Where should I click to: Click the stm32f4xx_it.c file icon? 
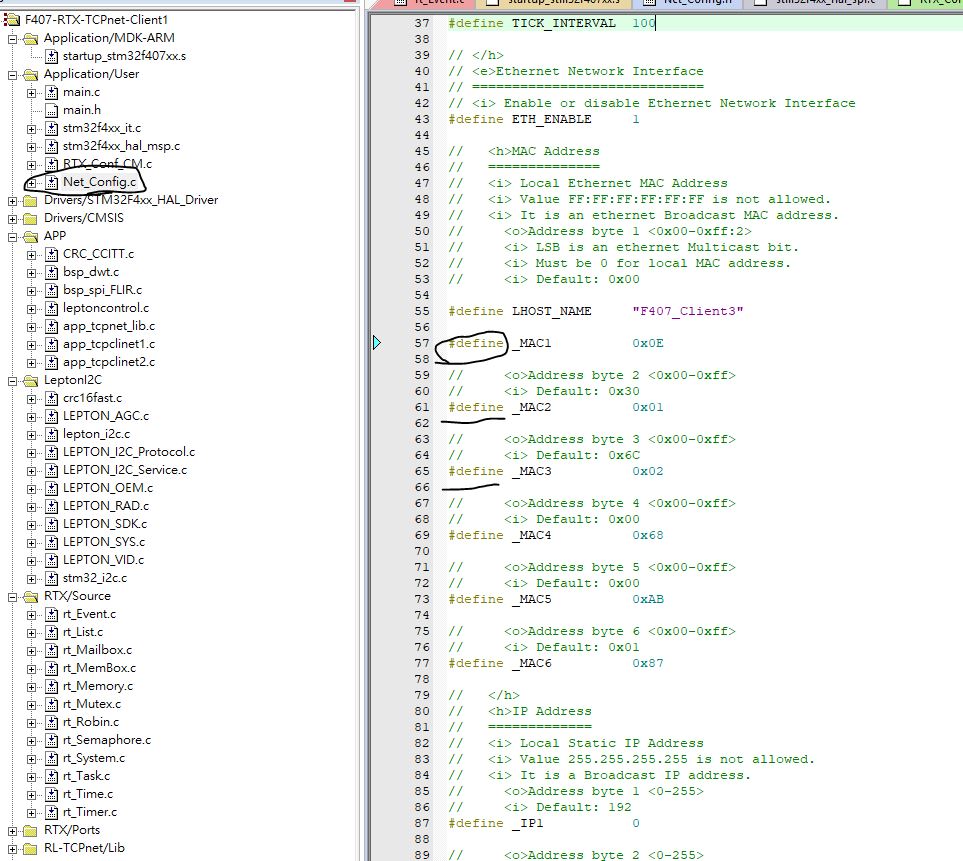[x=52, y=128]
